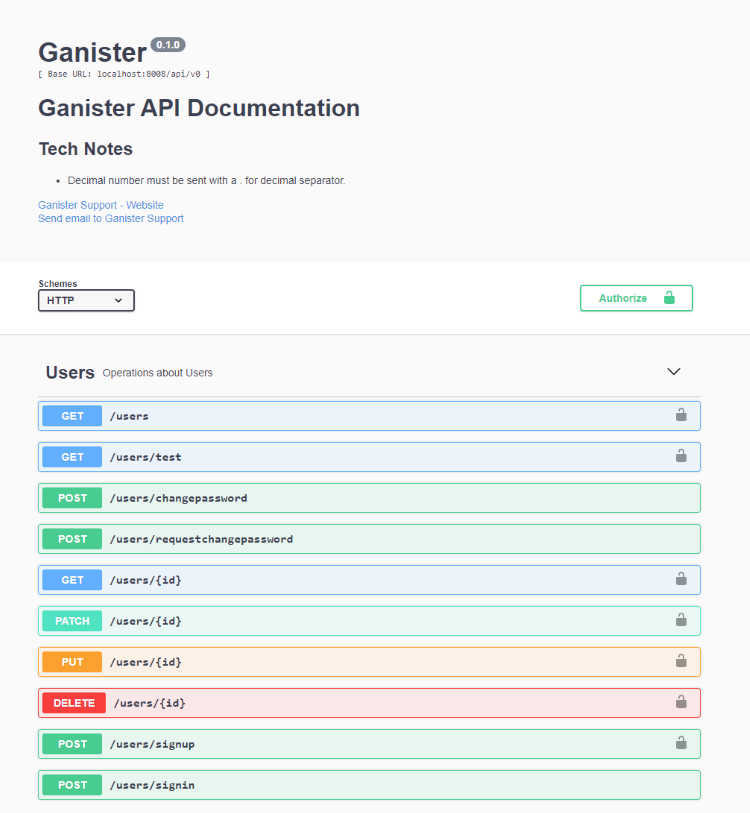
Task: Expand POST /users/requestchangepassword operation
Action: pos(369,539)
